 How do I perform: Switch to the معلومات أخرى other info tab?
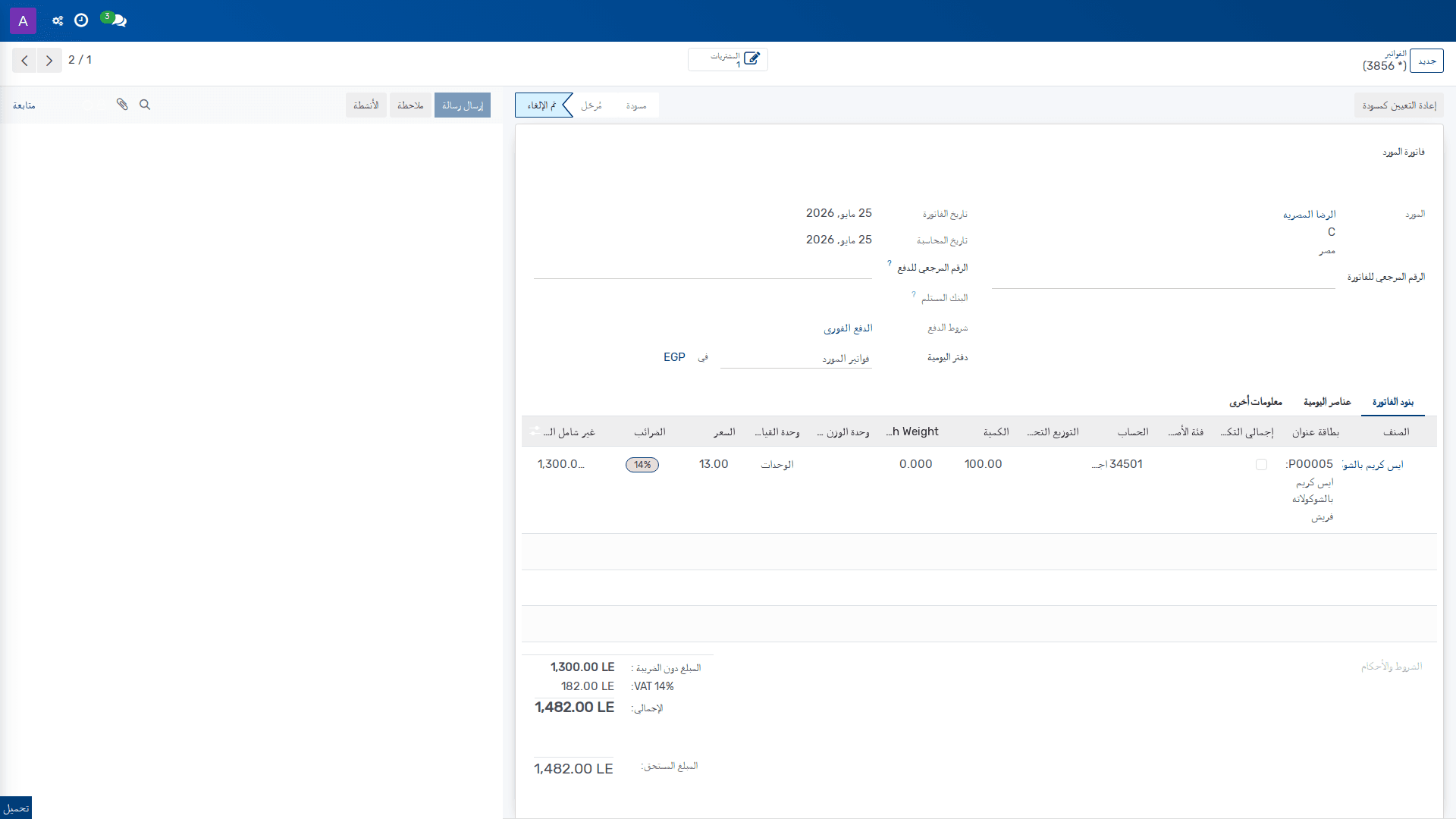(1256, 402)
